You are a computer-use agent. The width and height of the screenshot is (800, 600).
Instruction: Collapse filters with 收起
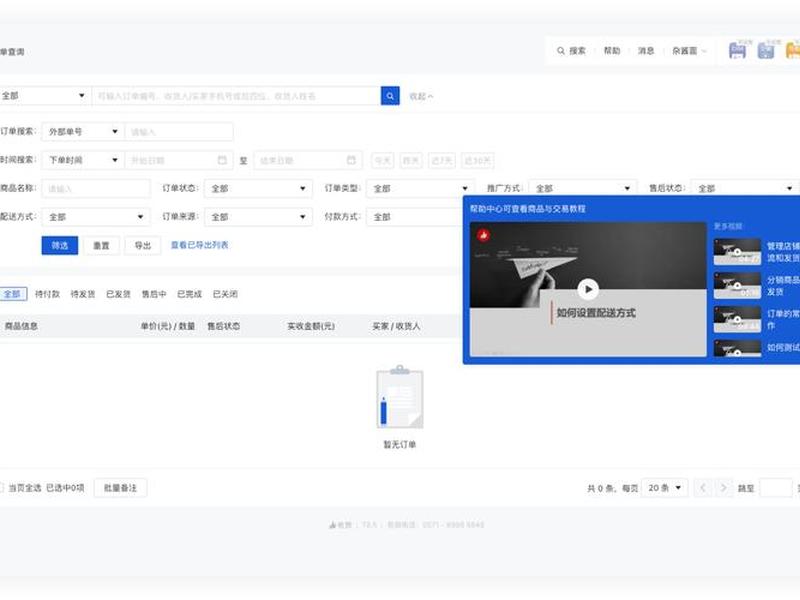point(421,96)
